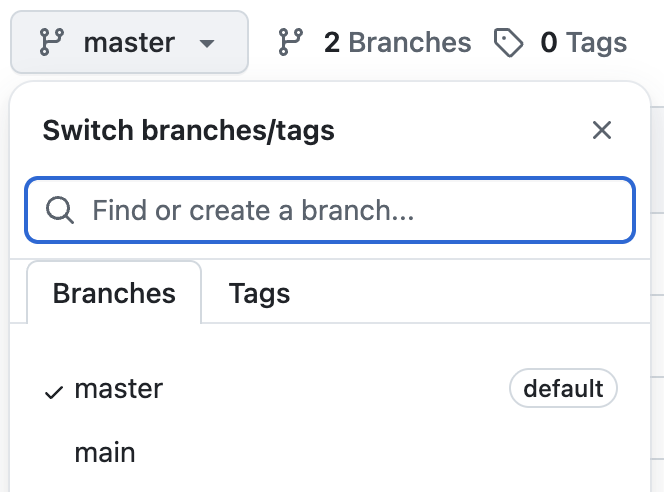Viewport: 664px width, 492px height.
Task: Click the magnifier icon in the search field
Action: coord(60,210)
